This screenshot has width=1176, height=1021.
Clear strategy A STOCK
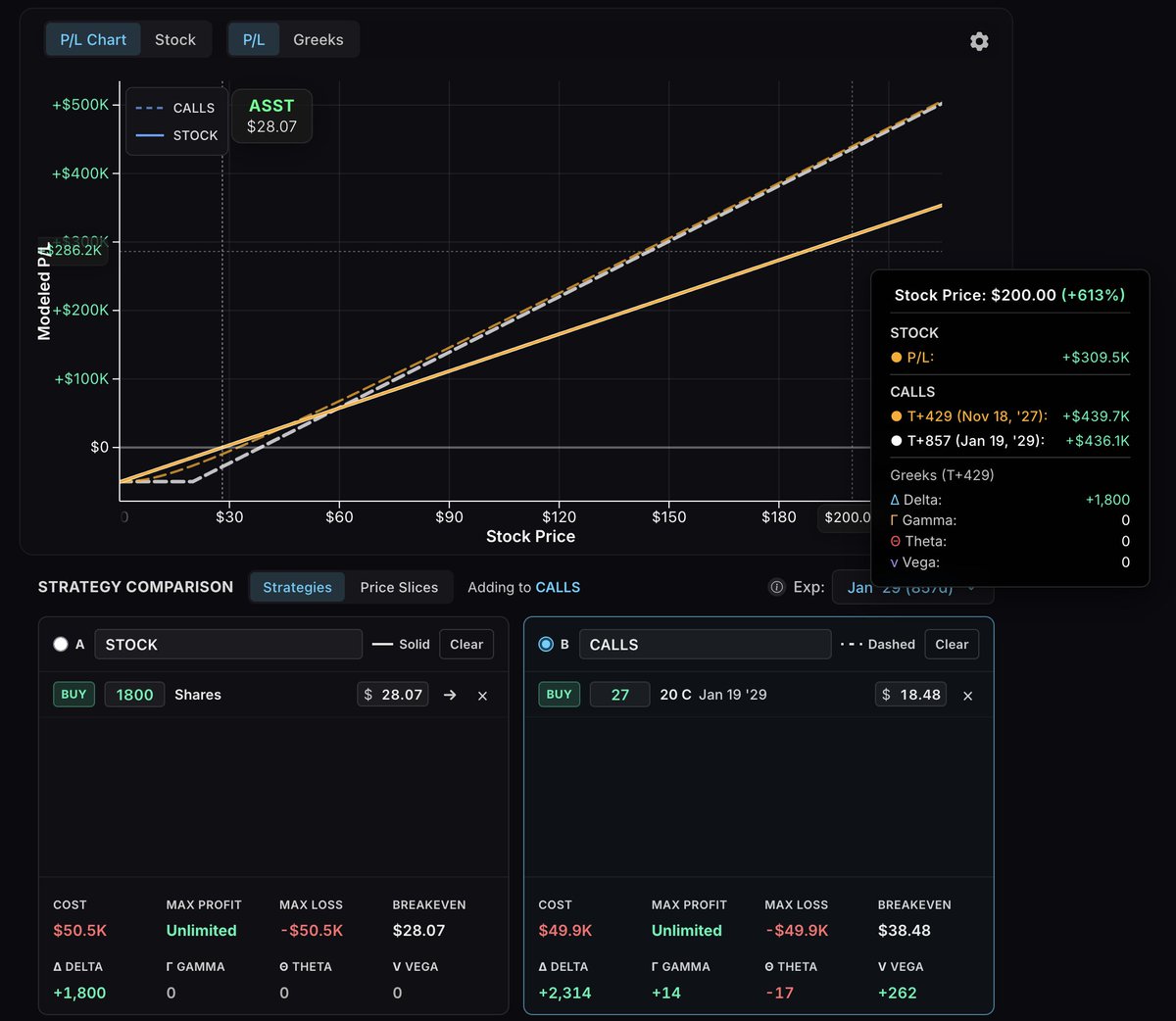[x=466, y=644]
